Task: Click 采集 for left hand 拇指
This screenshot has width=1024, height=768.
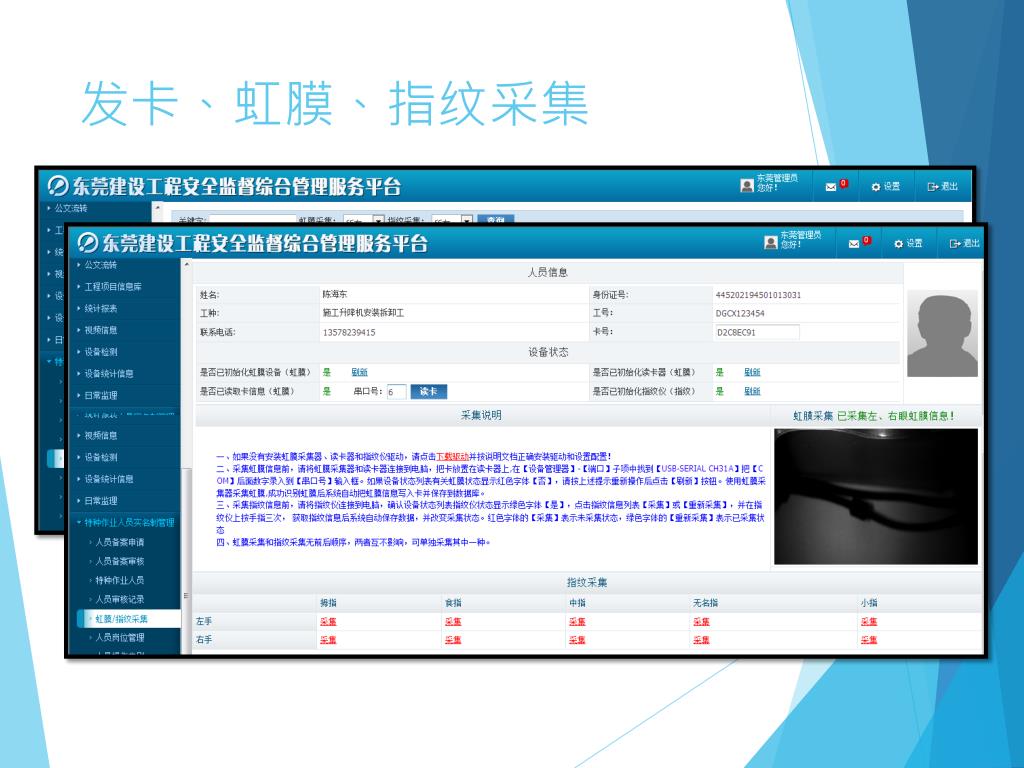Action: (328, 621)
